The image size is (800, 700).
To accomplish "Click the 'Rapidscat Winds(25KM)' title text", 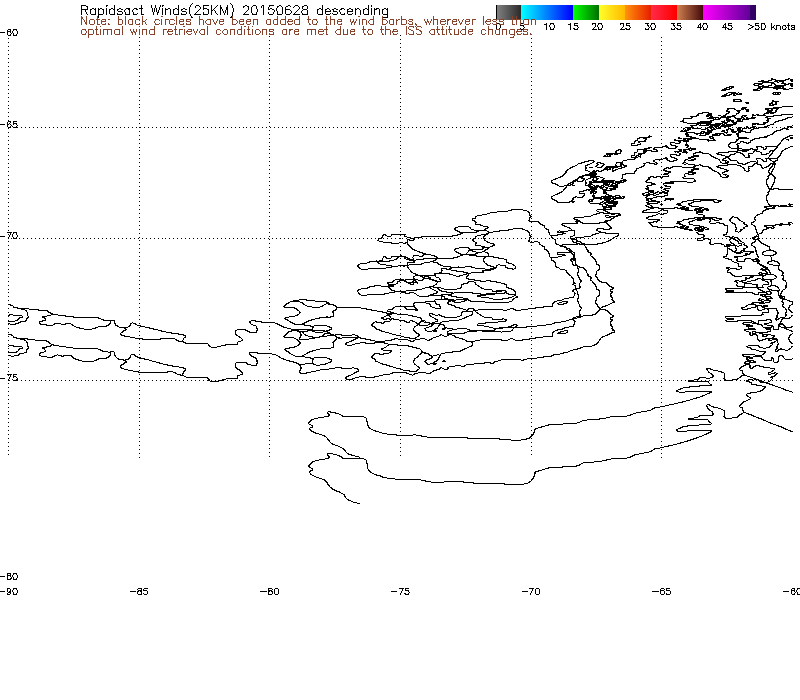I will [x=157, y=11].
